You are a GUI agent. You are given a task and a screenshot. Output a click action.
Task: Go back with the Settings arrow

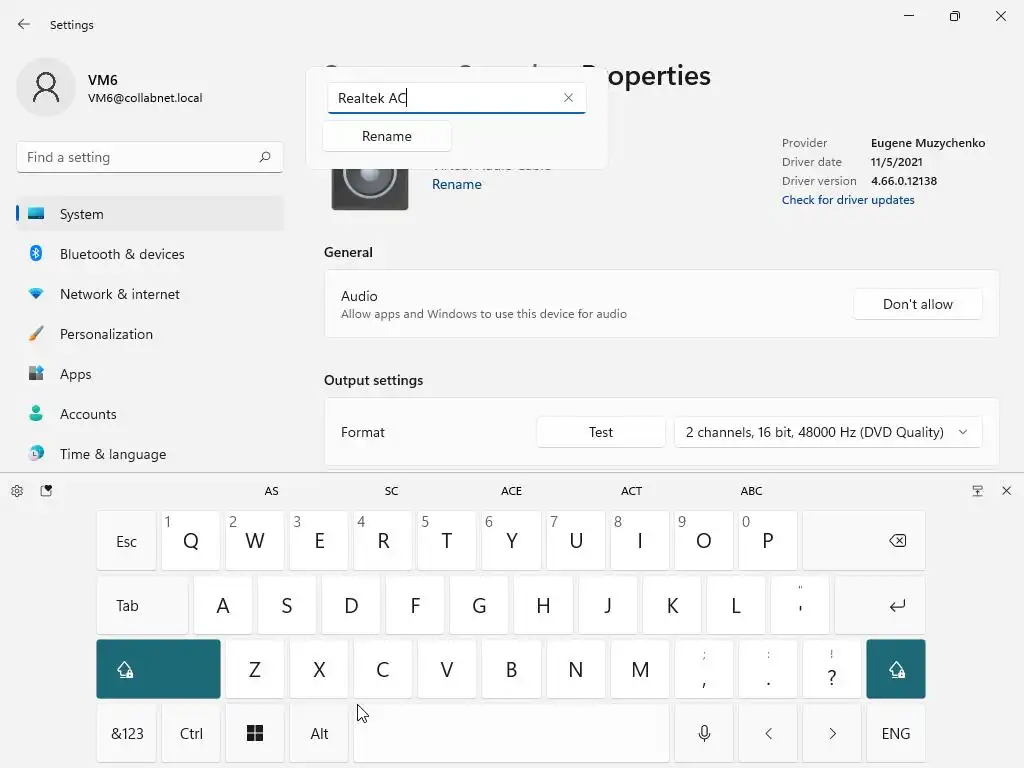24,24
